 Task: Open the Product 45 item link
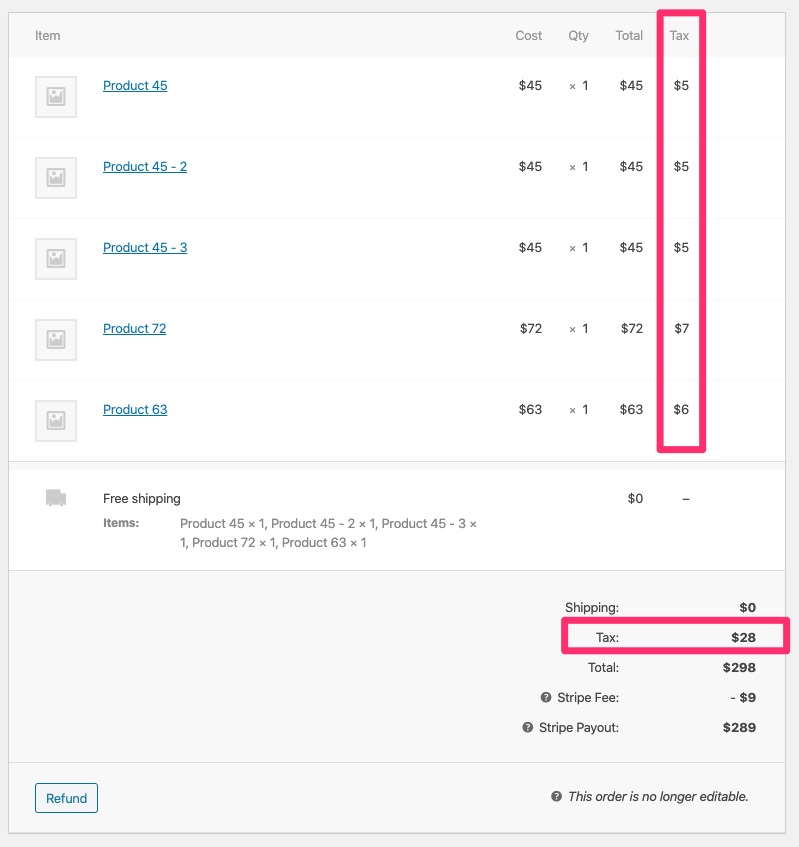pos(135,85)
